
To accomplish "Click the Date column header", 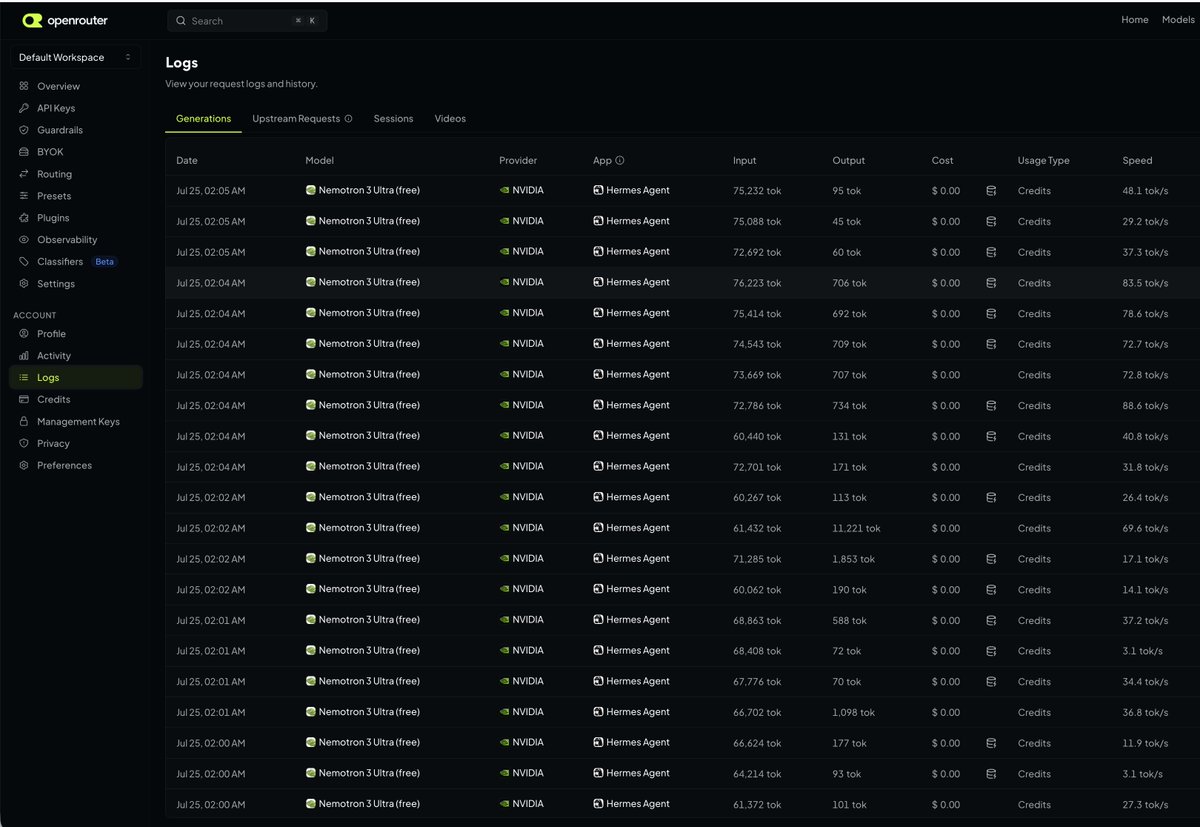I will point(187,160).
